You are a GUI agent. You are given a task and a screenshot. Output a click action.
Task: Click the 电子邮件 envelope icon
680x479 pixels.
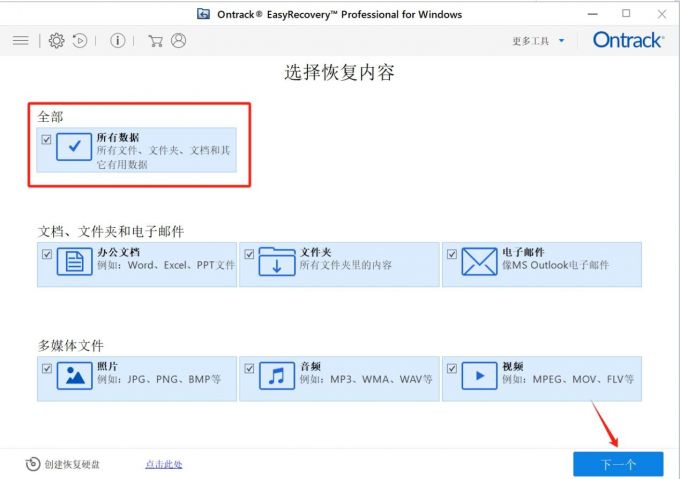pyautogui.click(x=479, y=261)
